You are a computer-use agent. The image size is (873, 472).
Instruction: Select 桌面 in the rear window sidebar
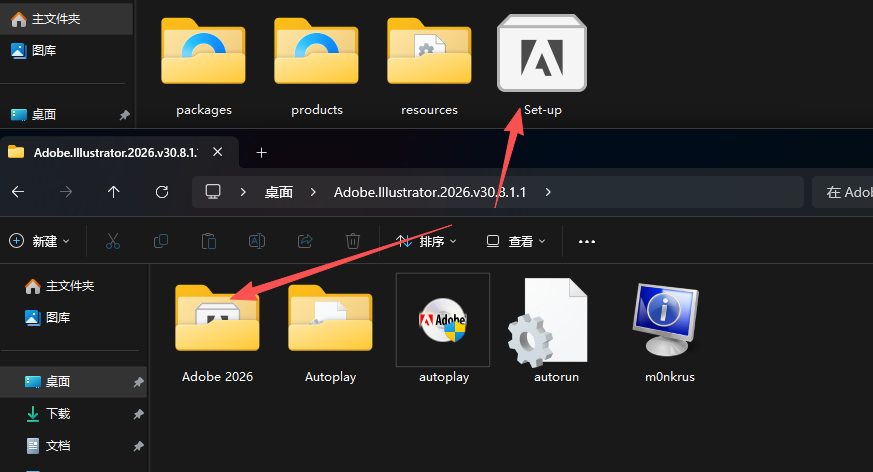(66, 114)
